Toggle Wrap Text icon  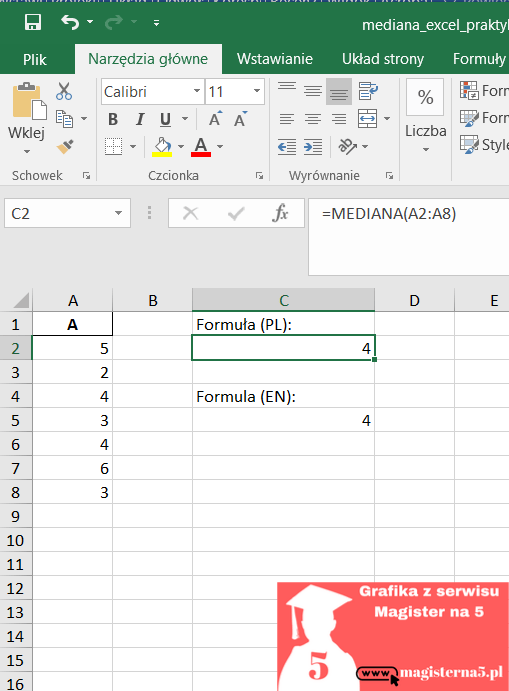pyautogui.click(x=368, y=91)
